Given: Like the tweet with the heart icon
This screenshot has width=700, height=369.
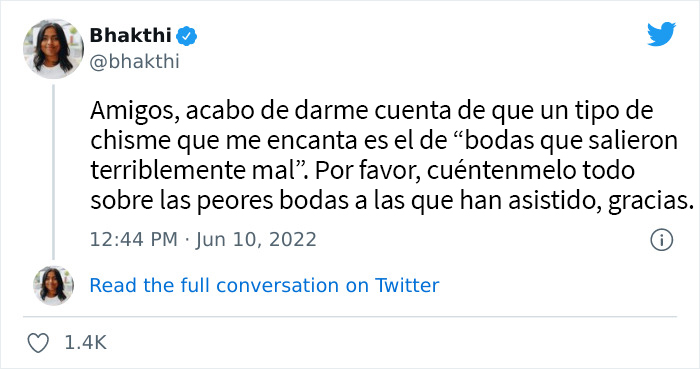Looking at the screenshot, I should pos(38,343).
